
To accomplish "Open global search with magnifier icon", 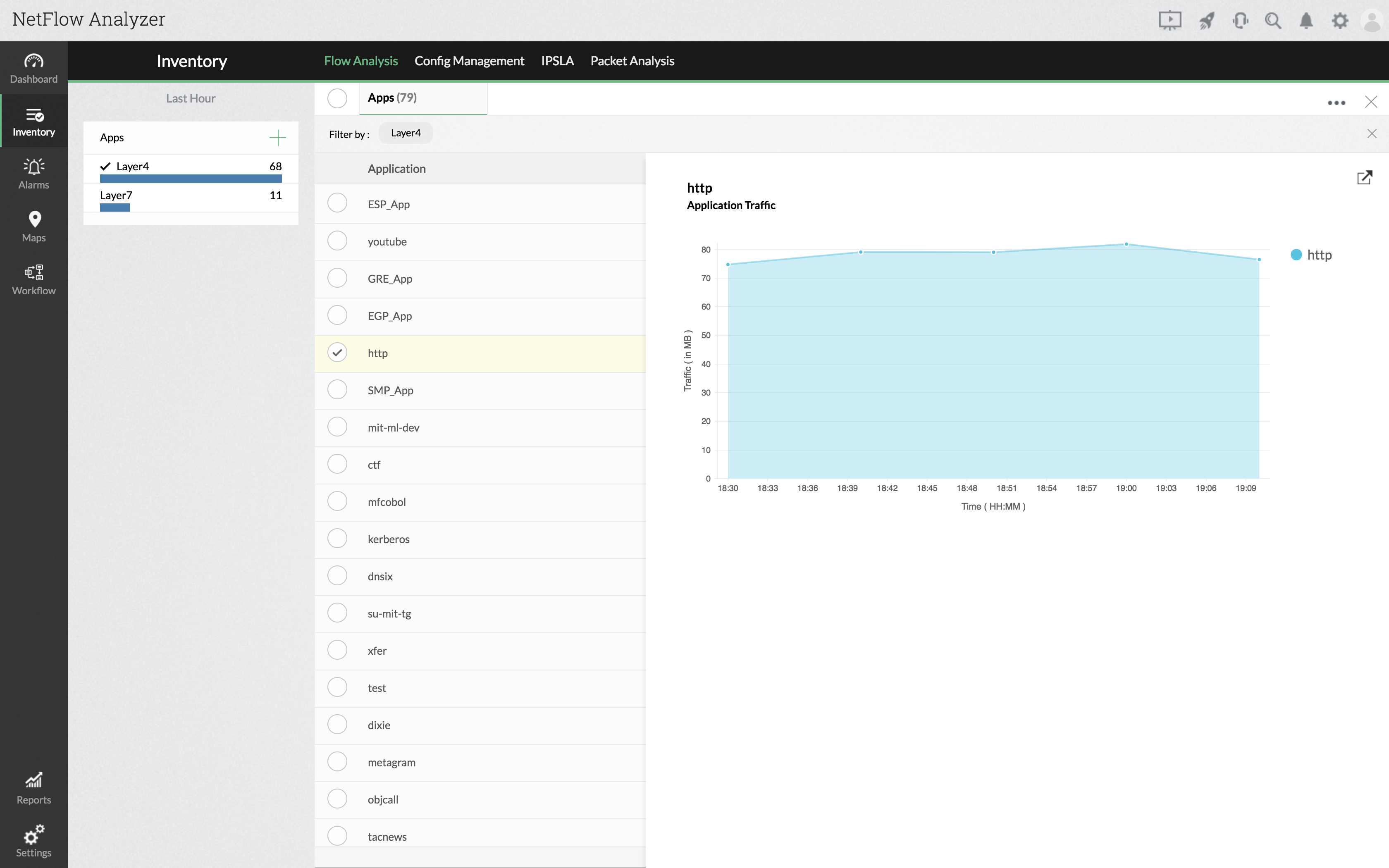I will click(1273, 20).
